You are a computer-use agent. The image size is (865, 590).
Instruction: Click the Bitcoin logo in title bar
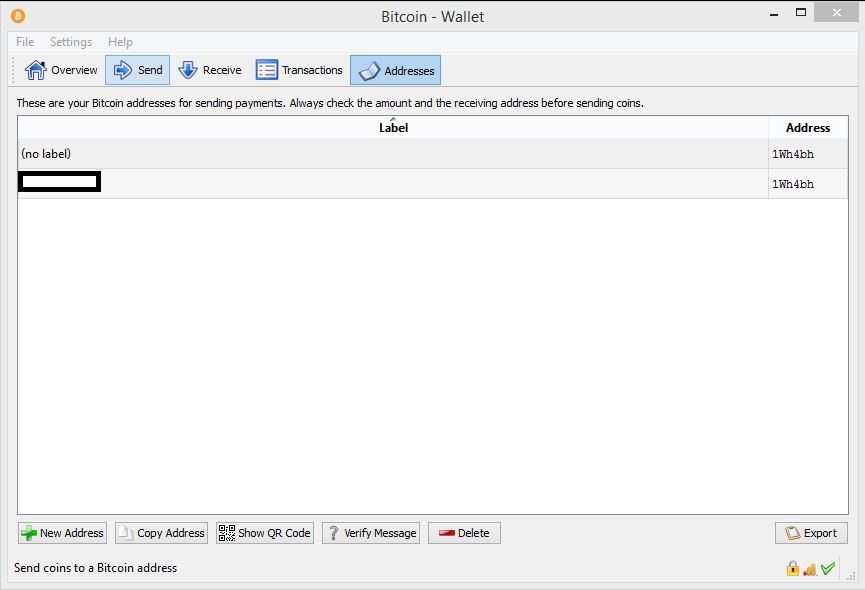18,16
